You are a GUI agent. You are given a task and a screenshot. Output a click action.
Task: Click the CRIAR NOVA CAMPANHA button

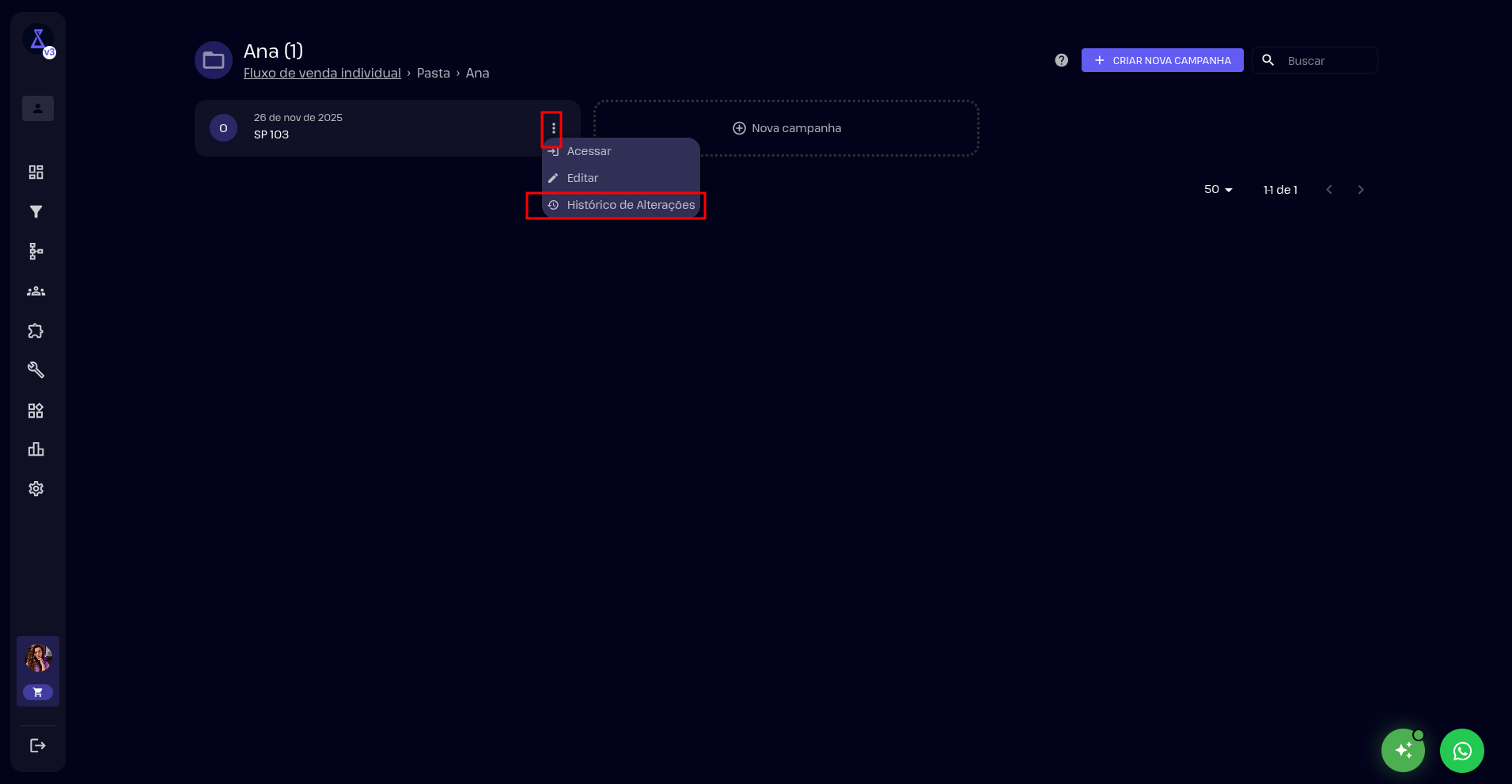coord(1161,60)
